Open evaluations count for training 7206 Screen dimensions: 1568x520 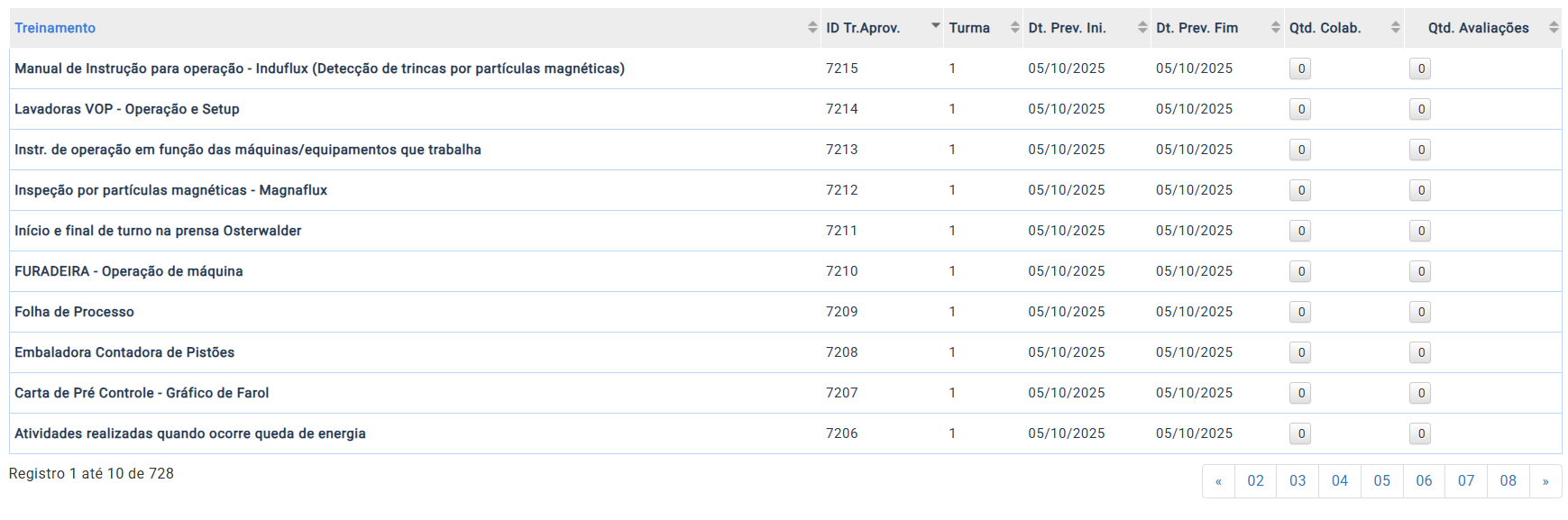click(1420, 433)
